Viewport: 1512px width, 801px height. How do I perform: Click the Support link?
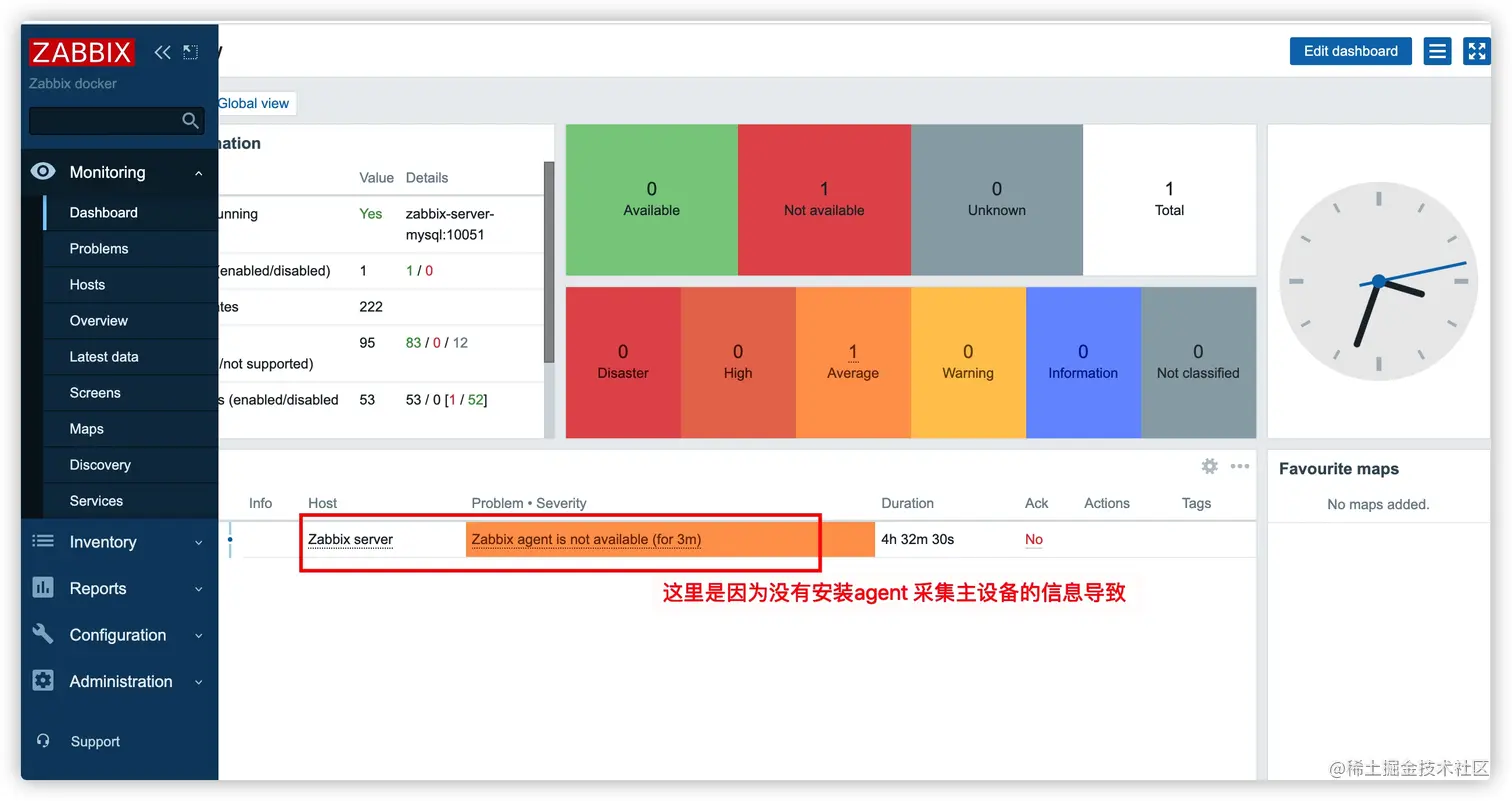point(95,741)
